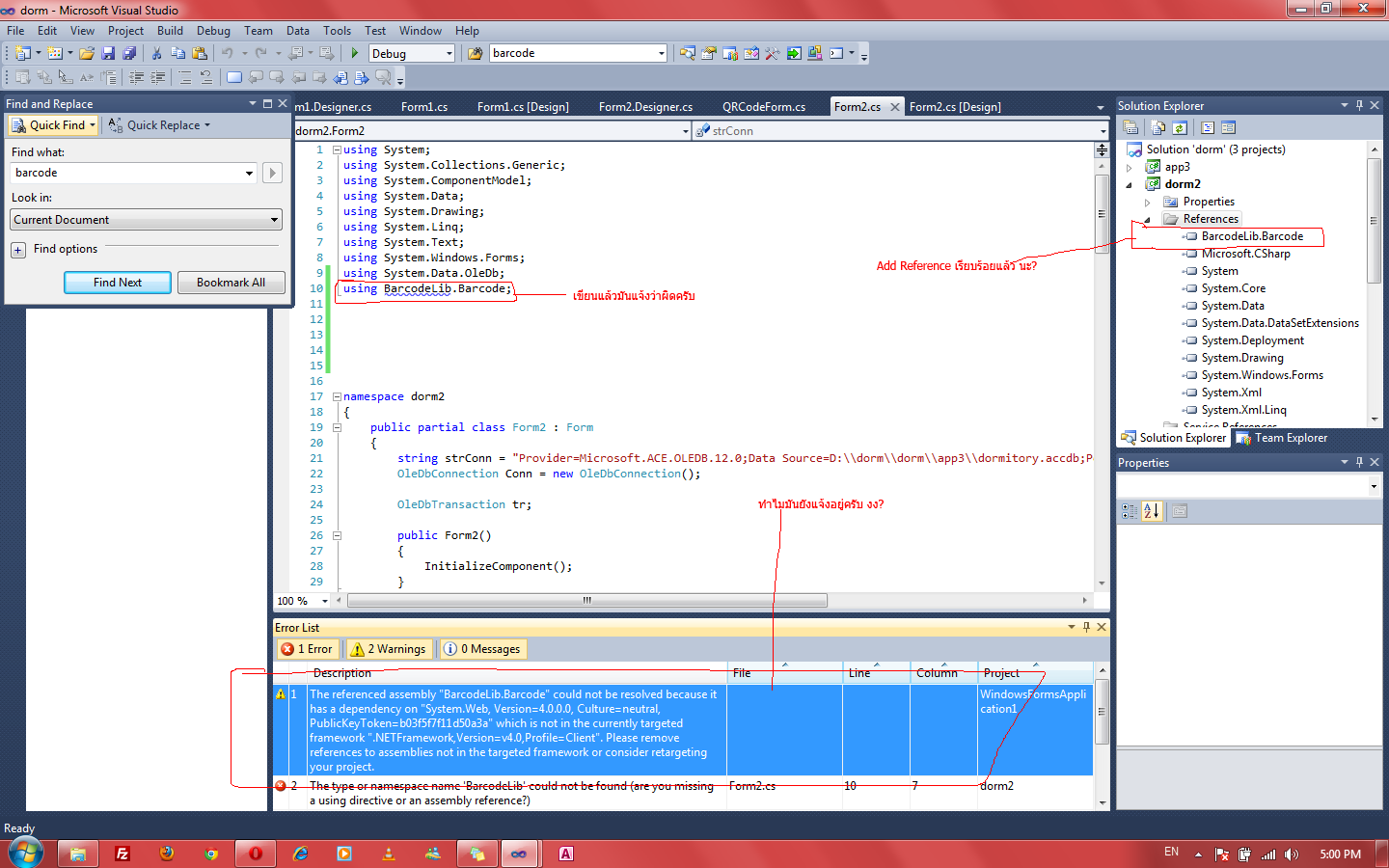Click Refresh icon in Solution Explorer
This screenshot has height=868, width=1389.
(x=1180, y=127)
